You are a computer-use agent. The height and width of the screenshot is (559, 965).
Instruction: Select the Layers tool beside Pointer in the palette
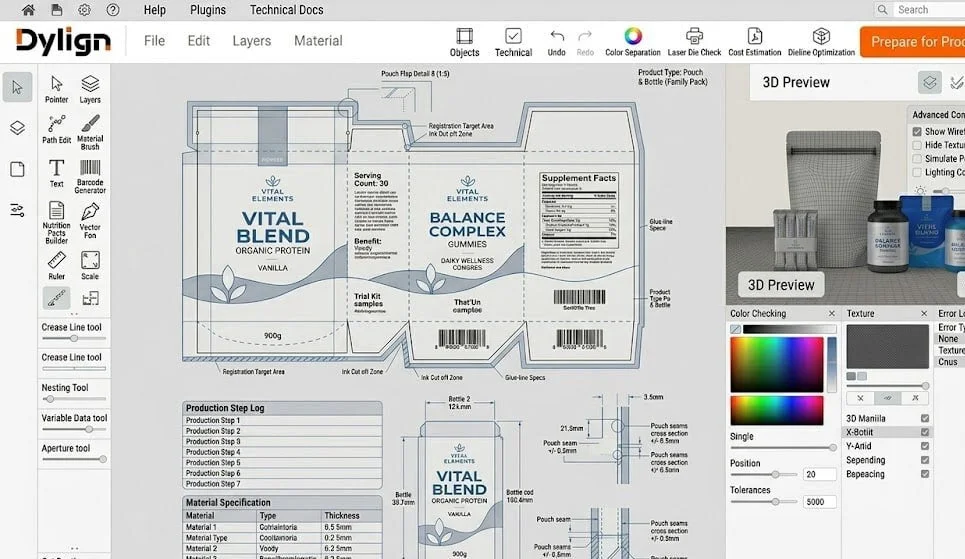pos(90,89)
